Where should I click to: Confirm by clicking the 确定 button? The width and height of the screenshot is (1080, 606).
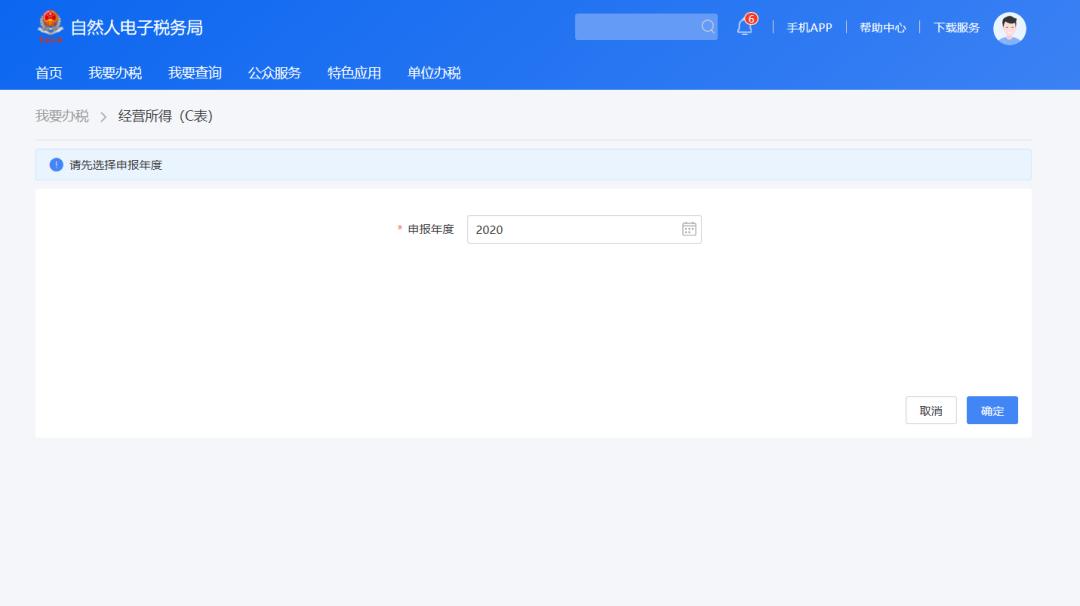[992, 410]
